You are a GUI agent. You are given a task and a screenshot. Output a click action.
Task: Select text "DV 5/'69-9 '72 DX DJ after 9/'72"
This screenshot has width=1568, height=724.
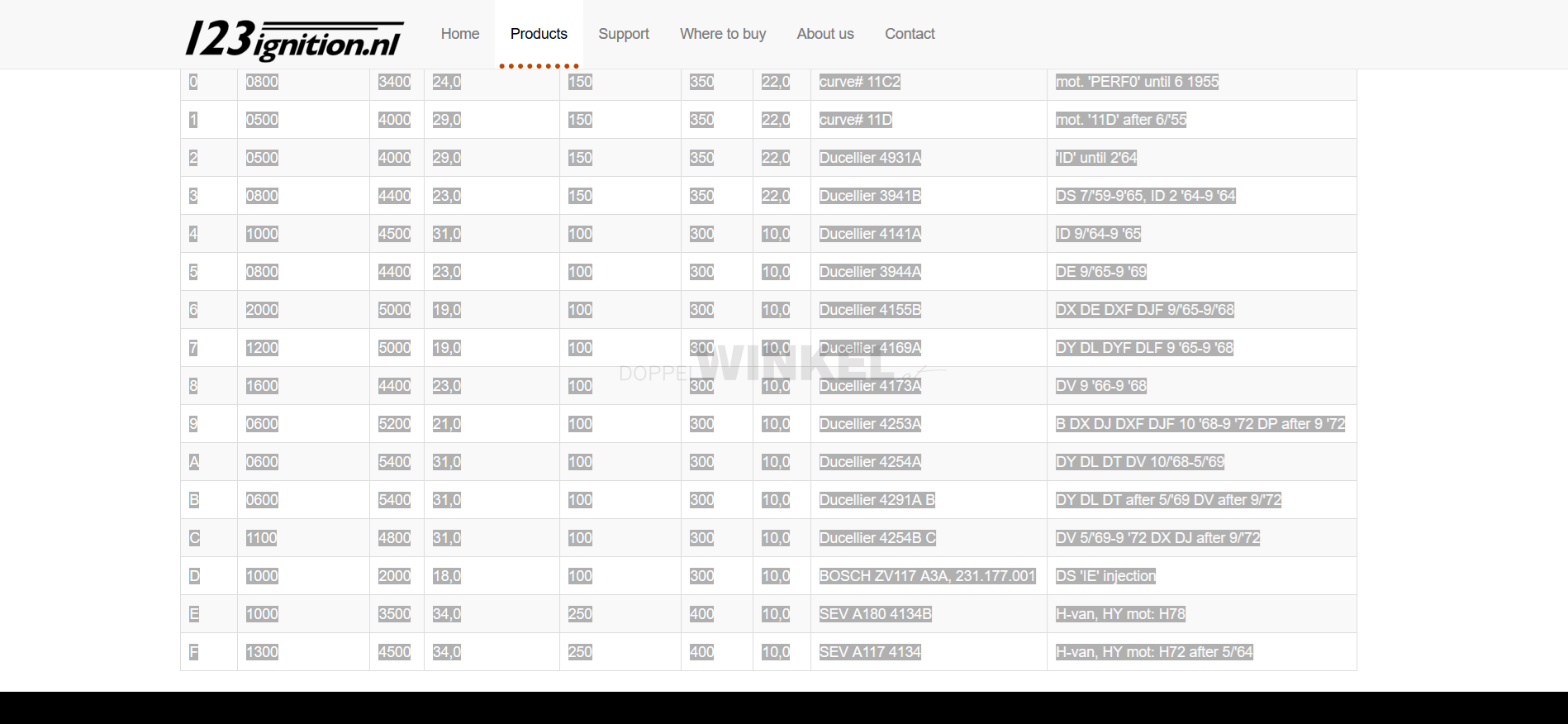(x=1158, y=538)
